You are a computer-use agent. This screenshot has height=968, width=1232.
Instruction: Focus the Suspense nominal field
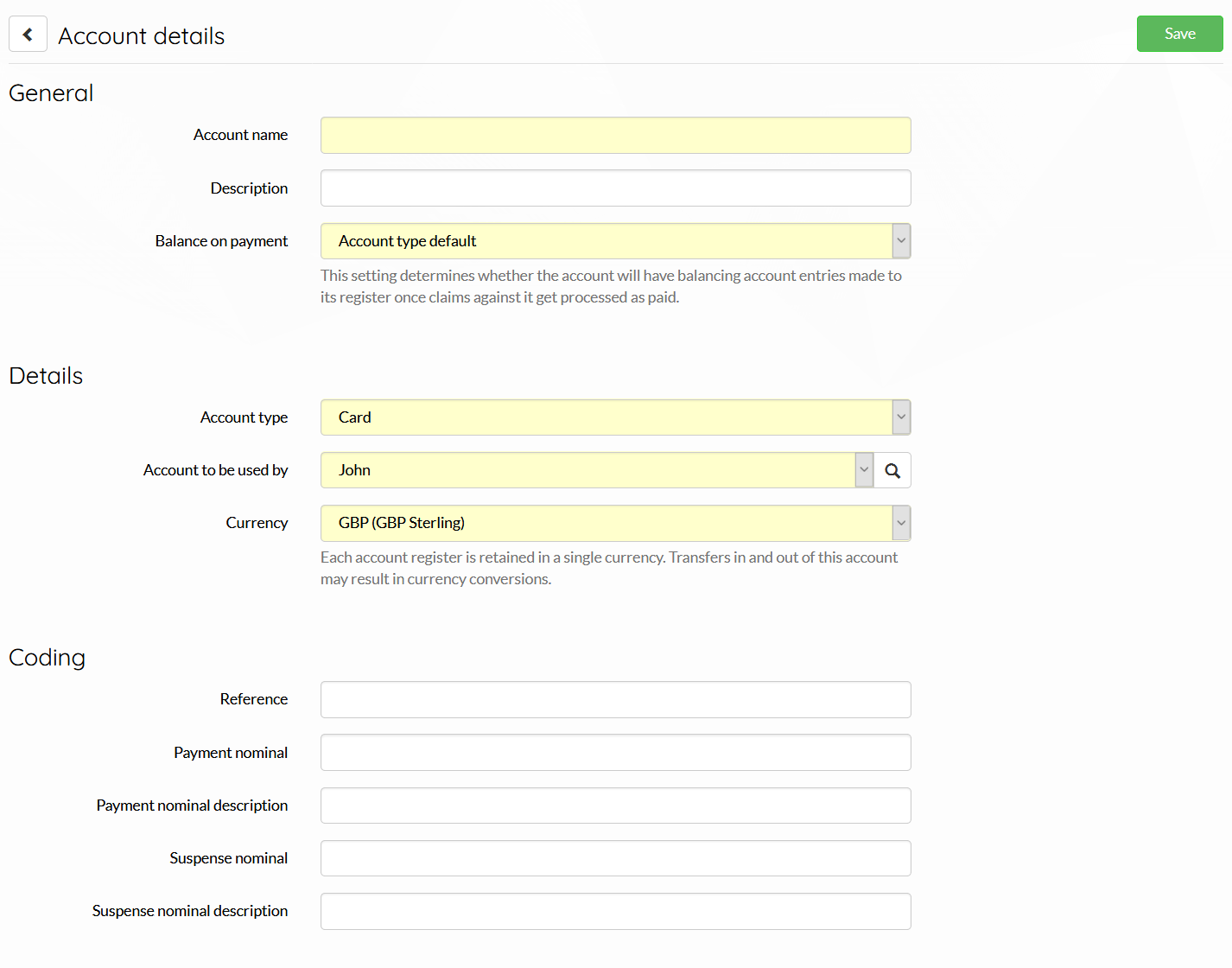(x=615, y=858)
